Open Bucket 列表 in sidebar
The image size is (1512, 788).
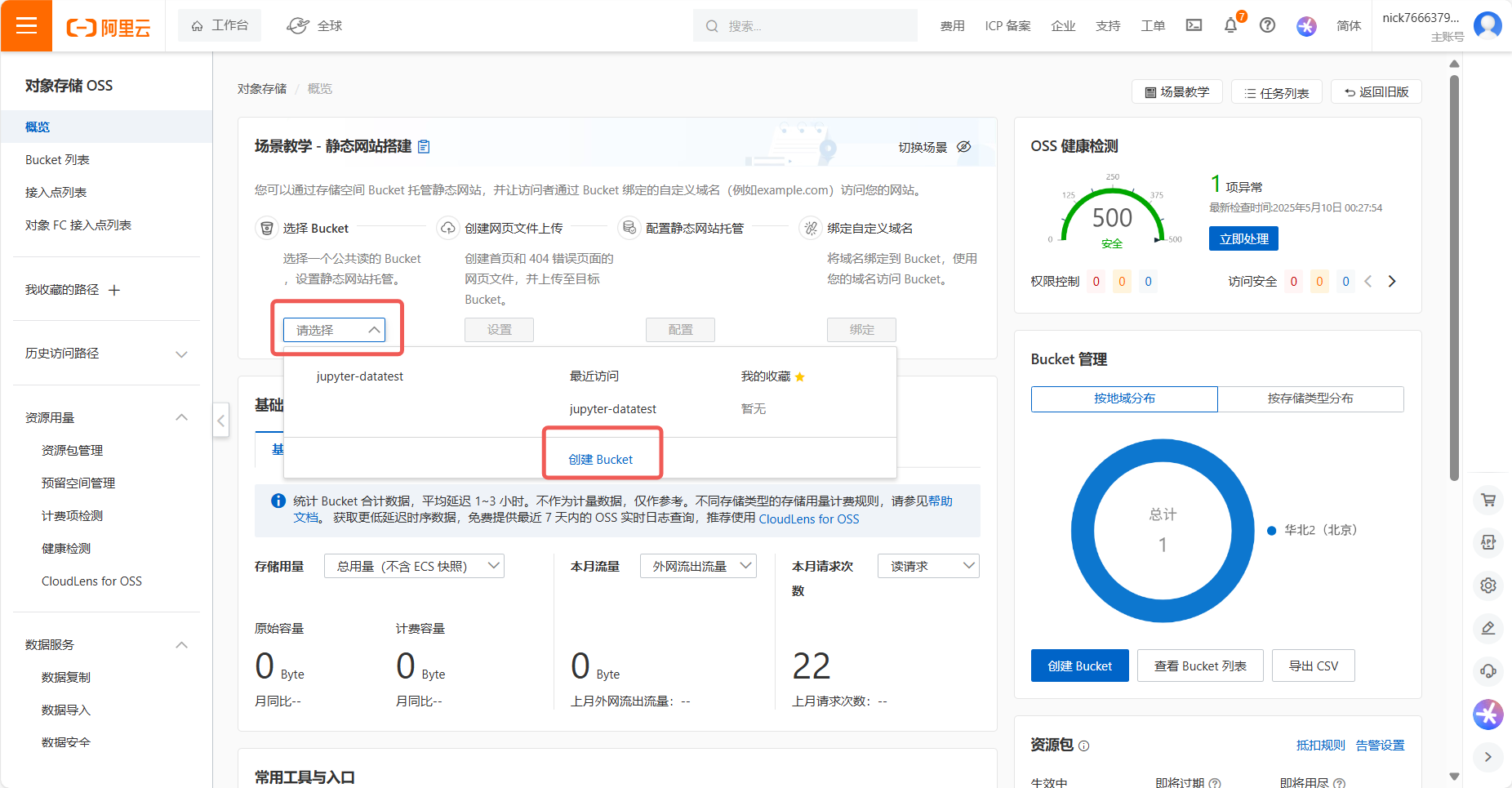coord(57,160)
